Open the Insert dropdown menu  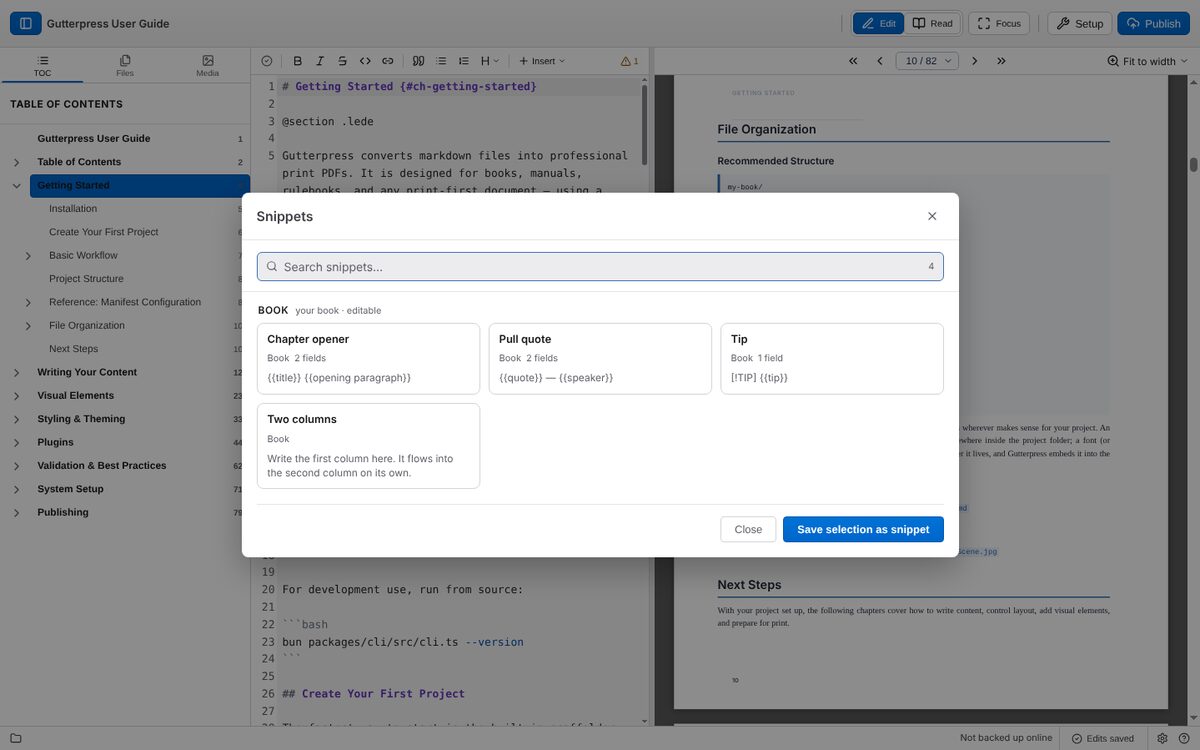[542, 61]
